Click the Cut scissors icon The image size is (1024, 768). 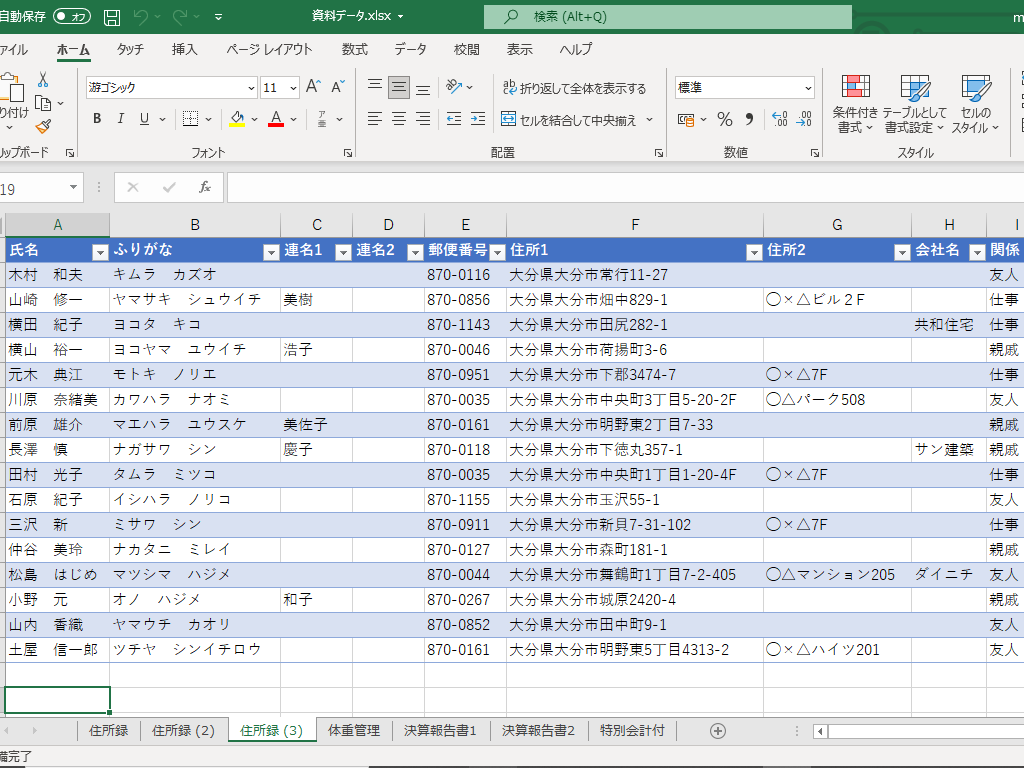(x=43, y=80)
